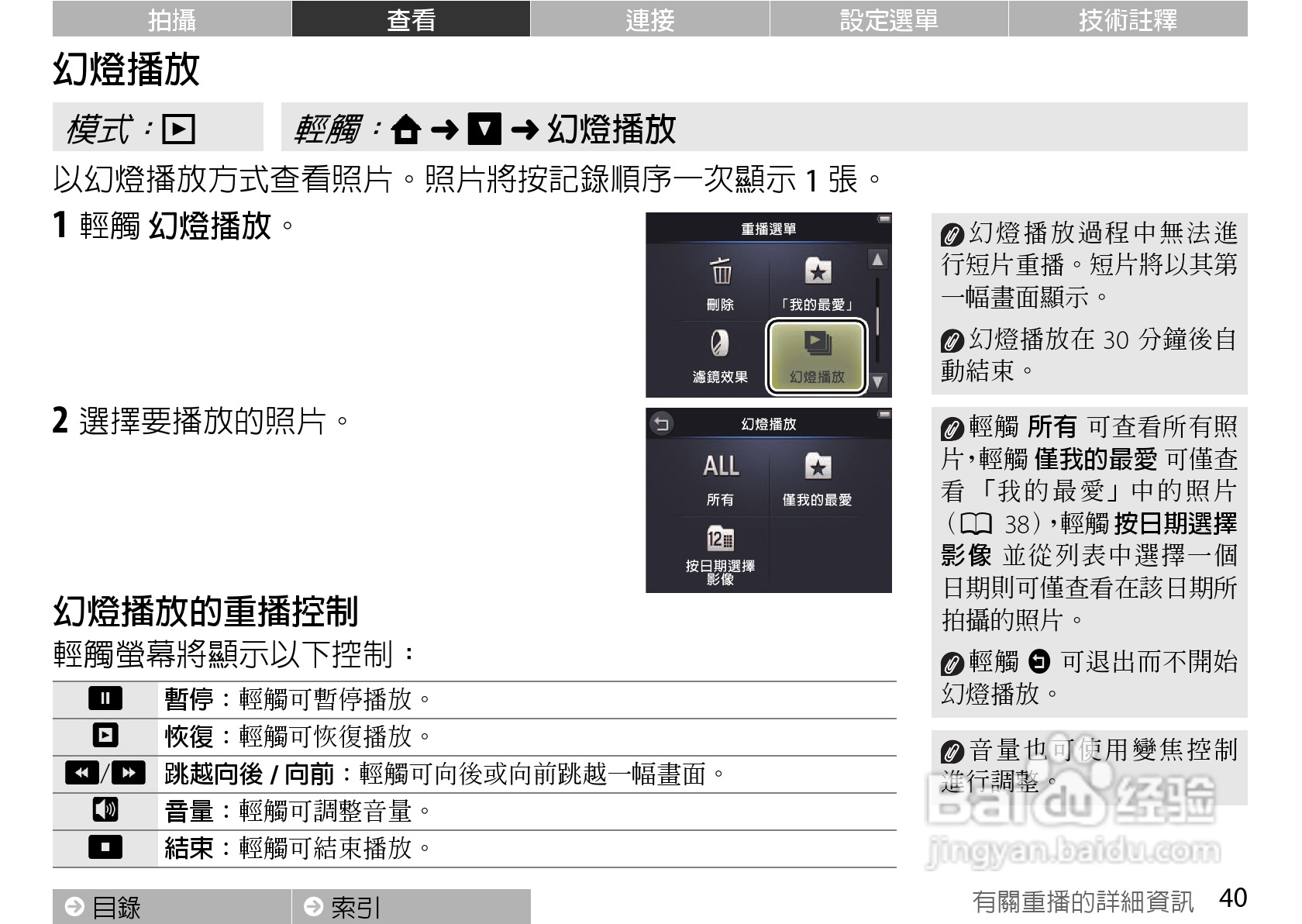Image resolution: width=1302 pixels, height=924 pixels.
Task: Tap the 音量 speaker icon in the table
Action: [x=105, y=809]
